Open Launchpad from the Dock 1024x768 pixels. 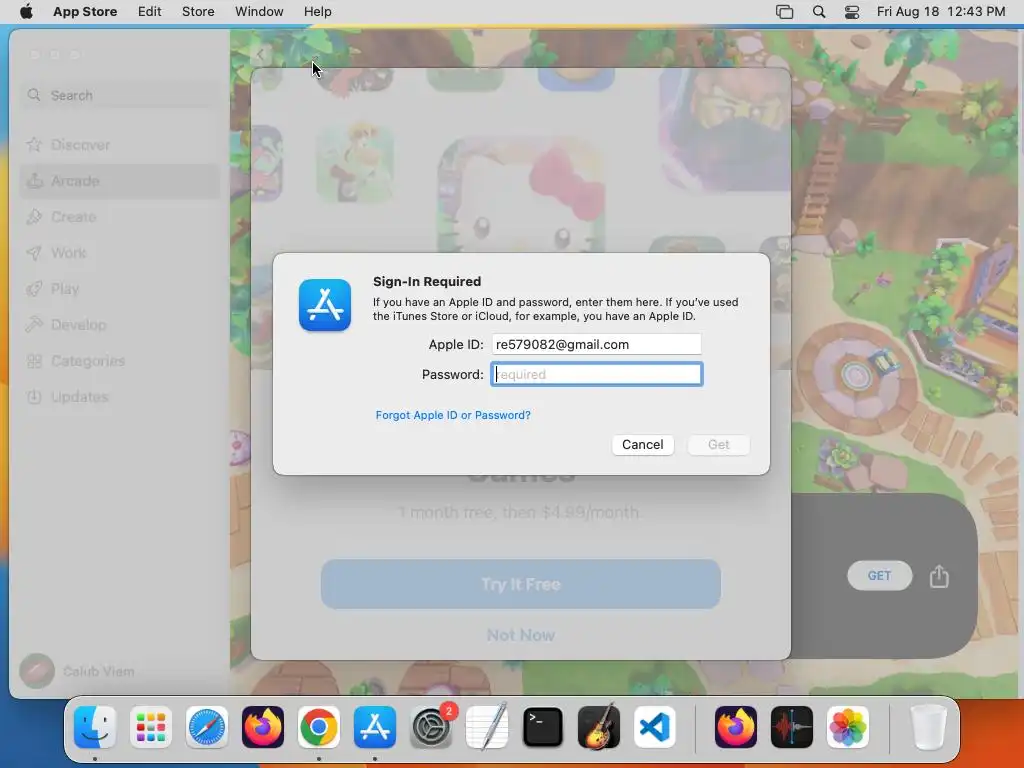[x=151, y=727]
